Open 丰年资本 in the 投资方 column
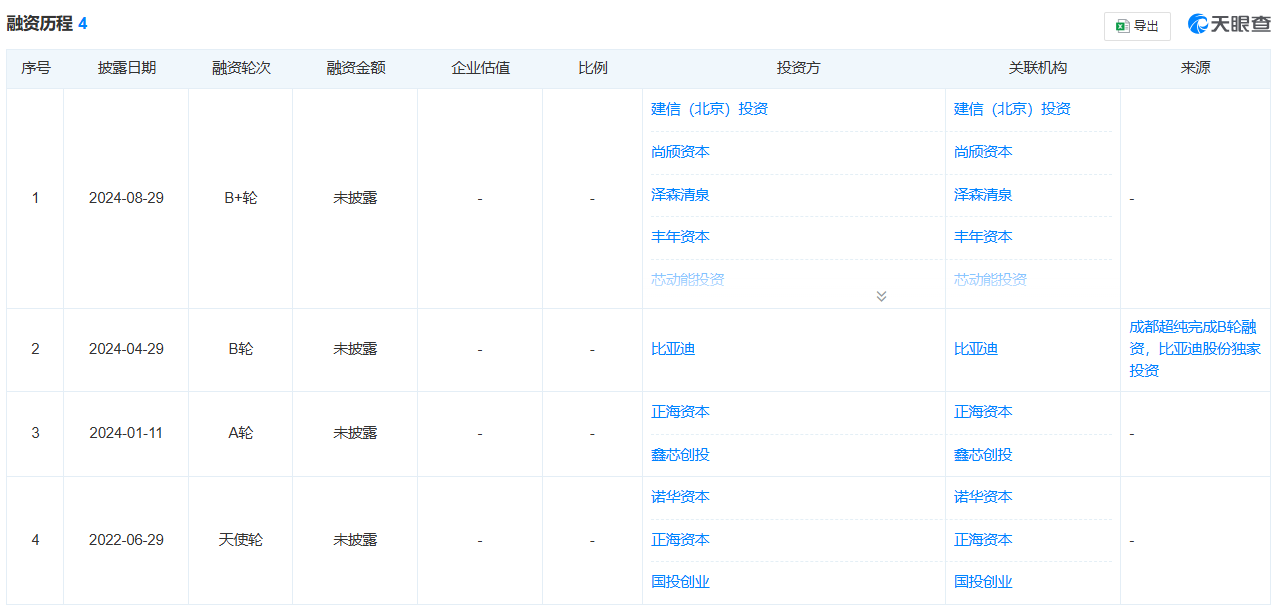Viewport: 1280px width, 610px height. [x=680, y=237]
